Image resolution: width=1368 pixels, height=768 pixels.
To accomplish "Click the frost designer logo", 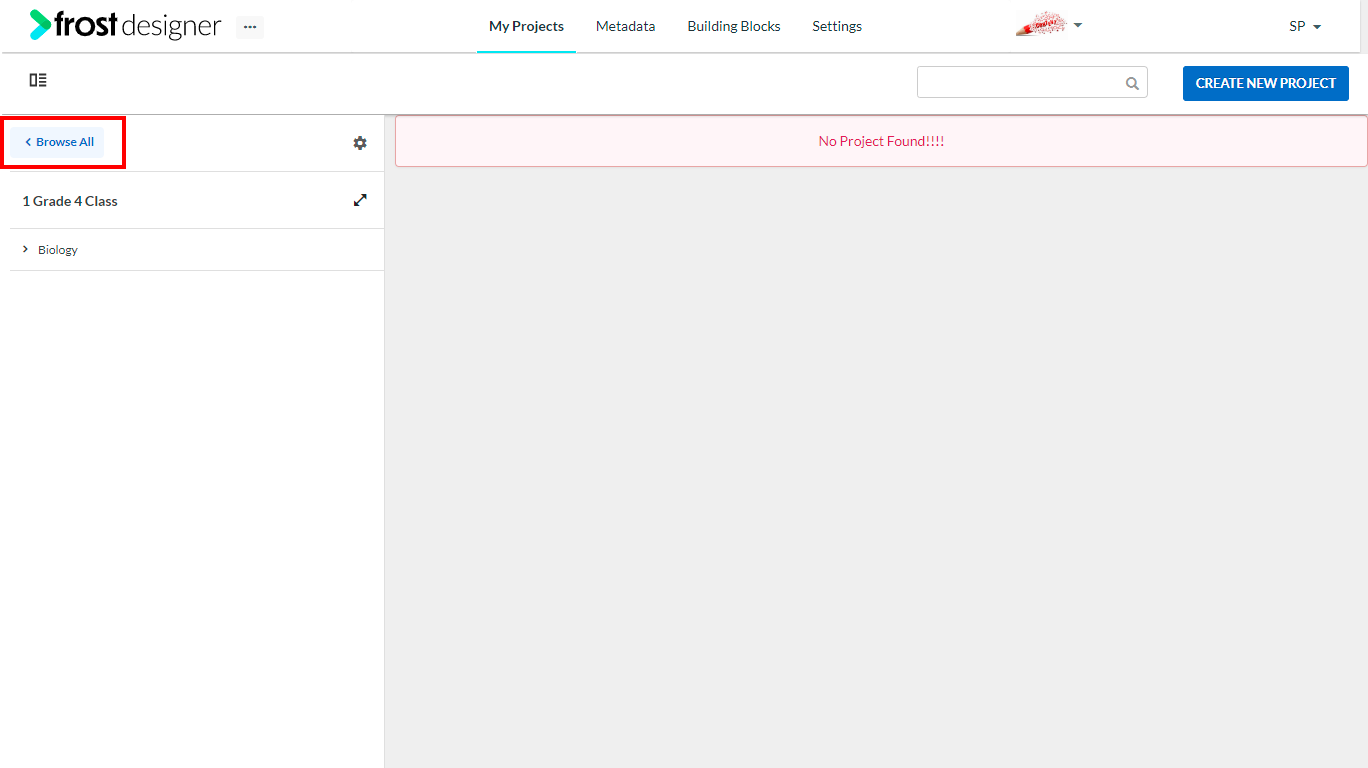I will [125, 25].
